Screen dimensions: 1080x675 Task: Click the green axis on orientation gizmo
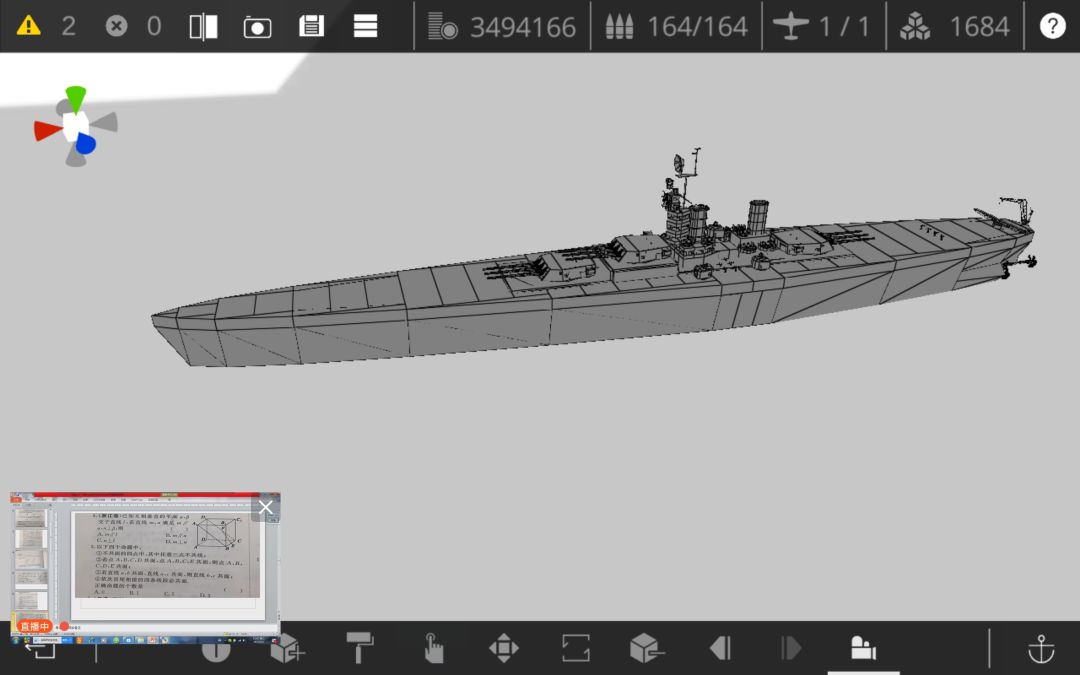76,99
